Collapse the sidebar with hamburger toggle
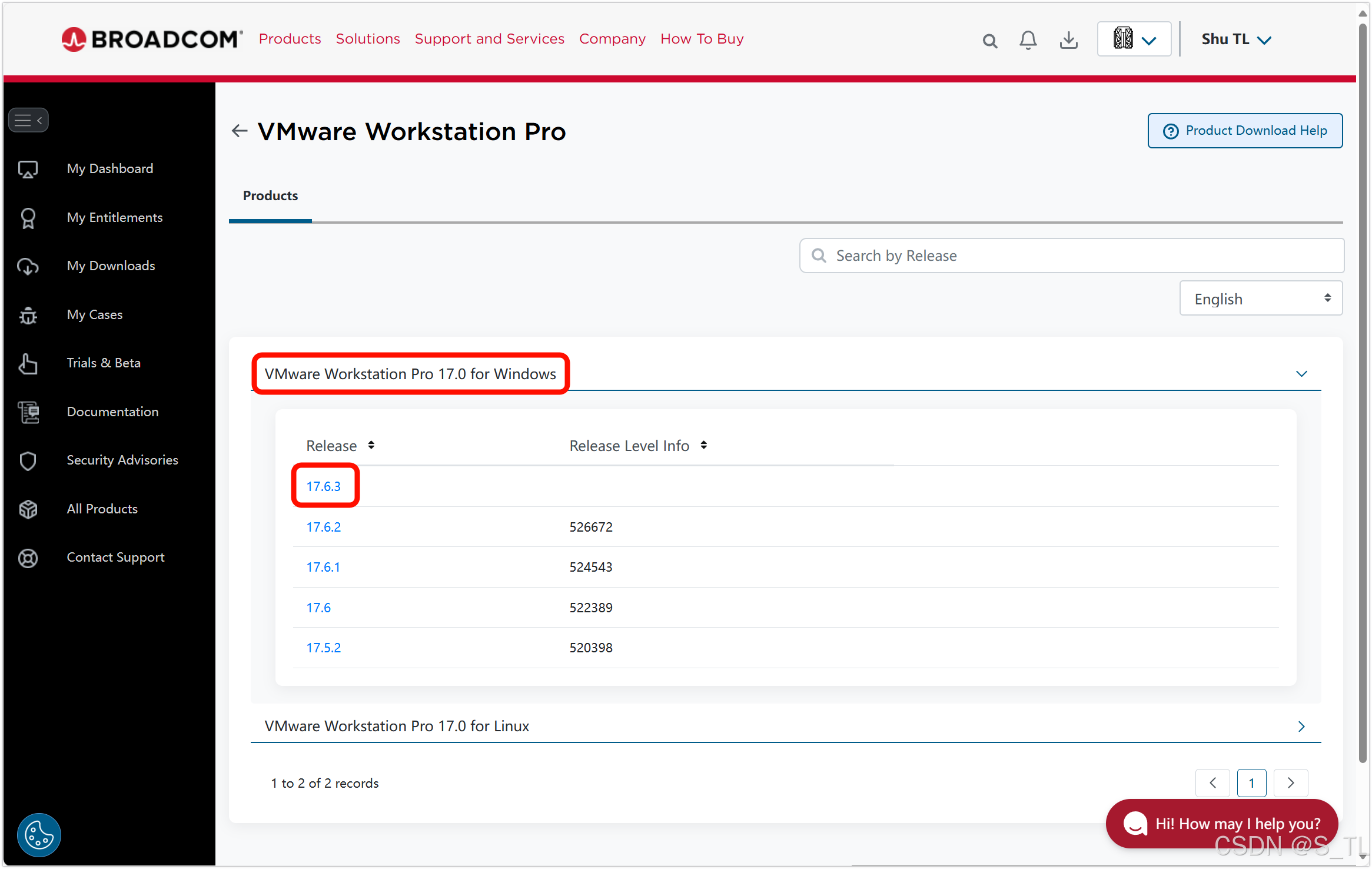1372x869 pixels. (x=28, y=121)
